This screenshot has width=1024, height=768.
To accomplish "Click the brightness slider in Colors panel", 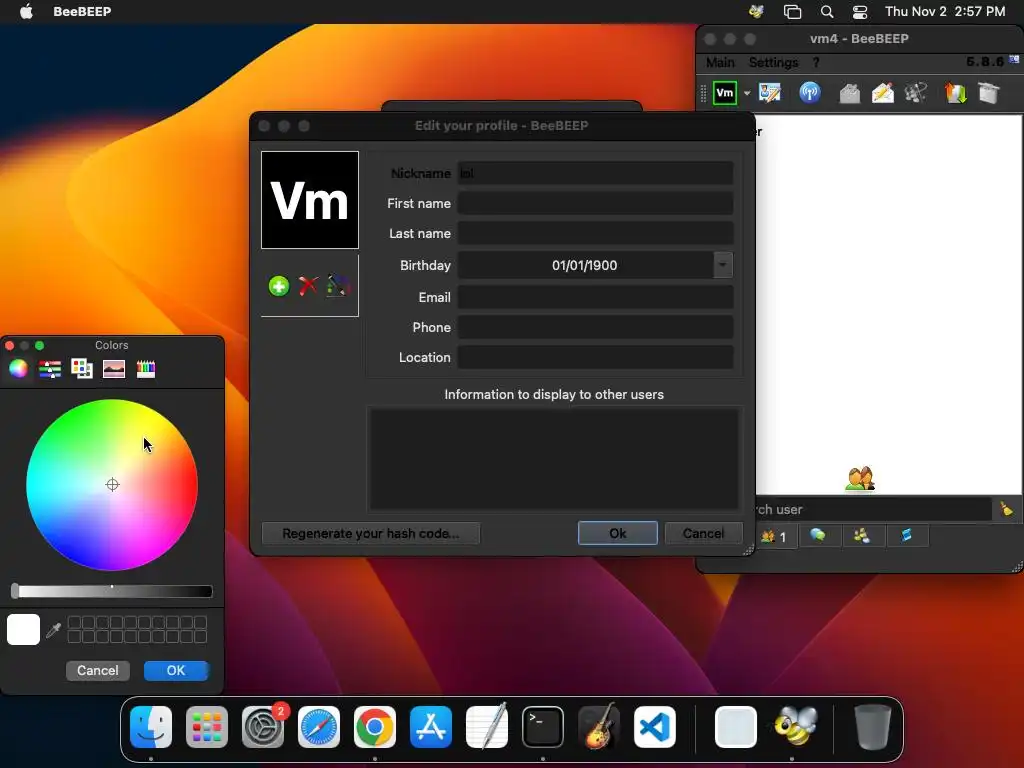I will [112, 592].
